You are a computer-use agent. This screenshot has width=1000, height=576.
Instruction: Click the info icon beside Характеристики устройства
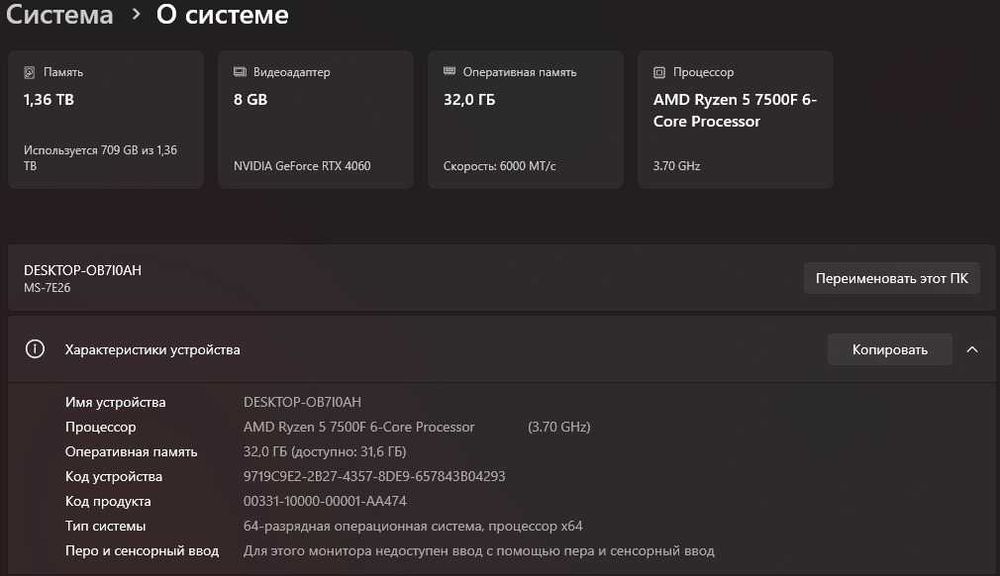(35, 350)
